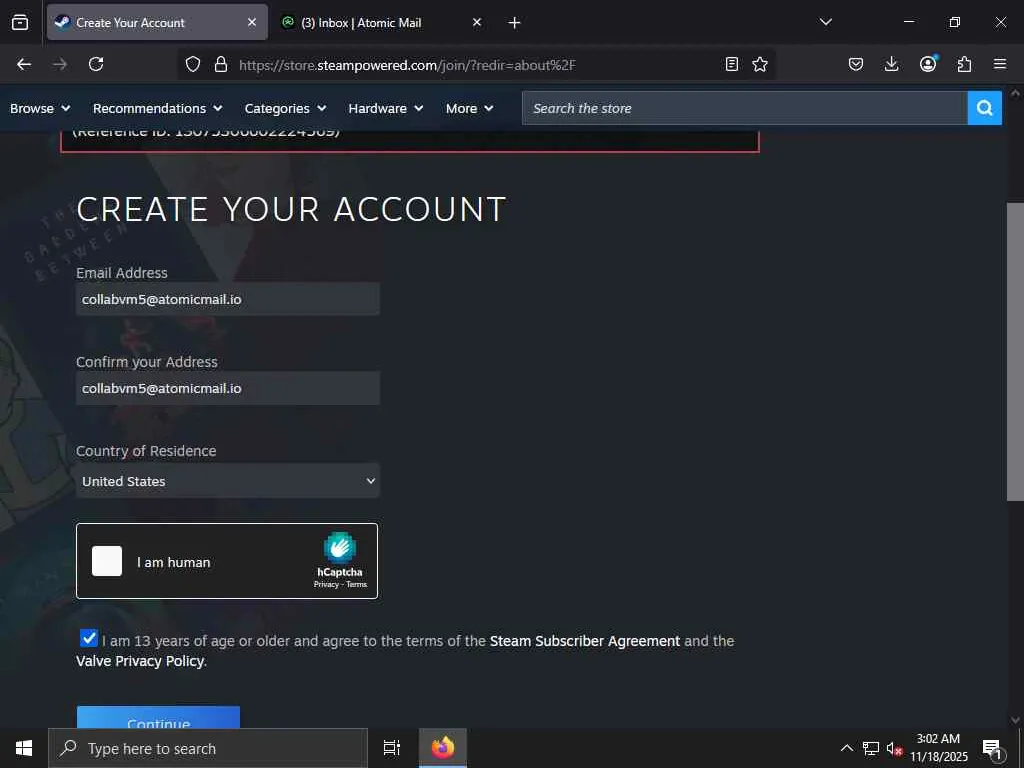This screenshot has height=768, width=1024.
Task: Open the hCaptcha Privacy link
Action: click(326, 584)
